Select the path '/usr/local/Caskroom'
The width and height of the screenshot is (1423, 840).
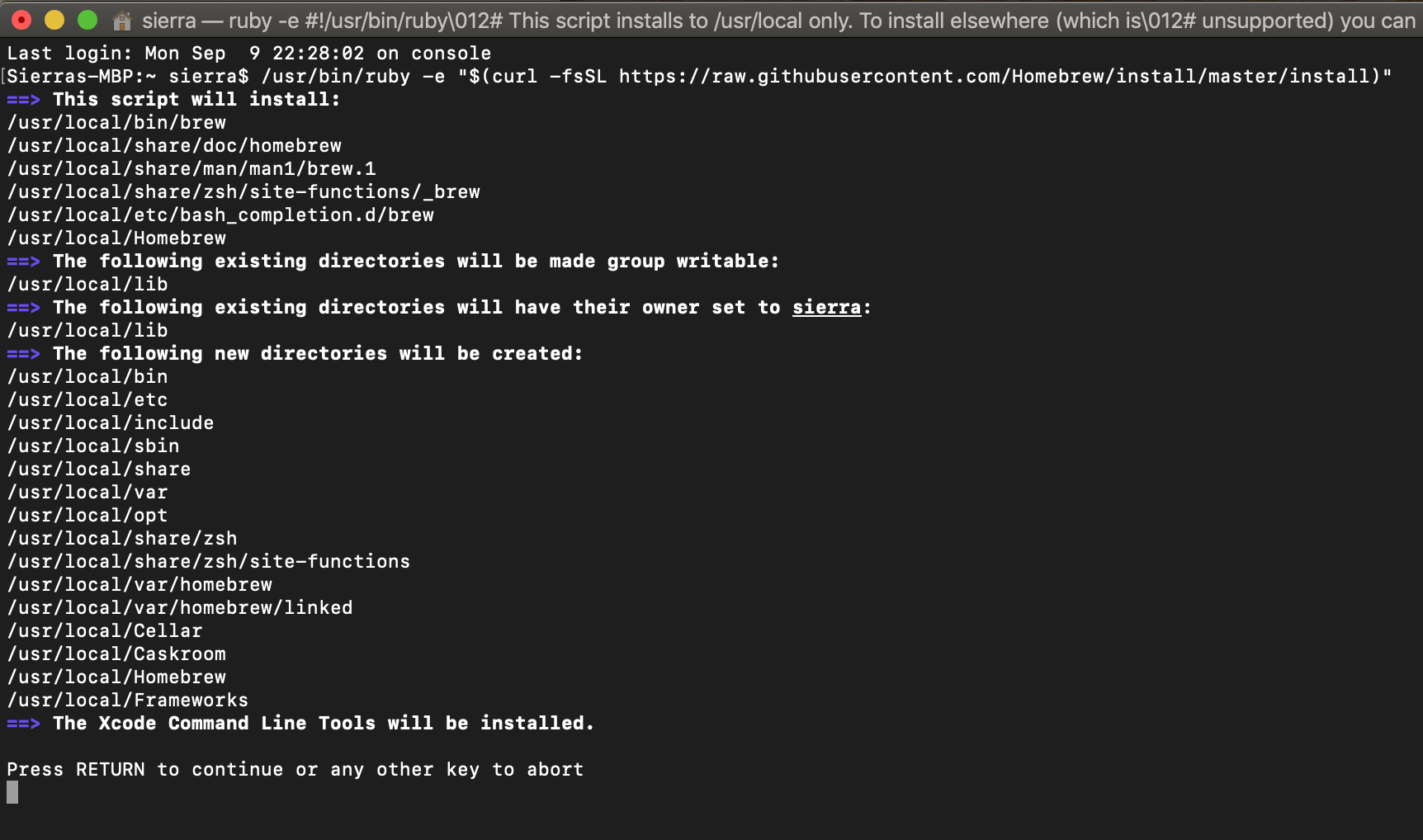pos(116,654)
